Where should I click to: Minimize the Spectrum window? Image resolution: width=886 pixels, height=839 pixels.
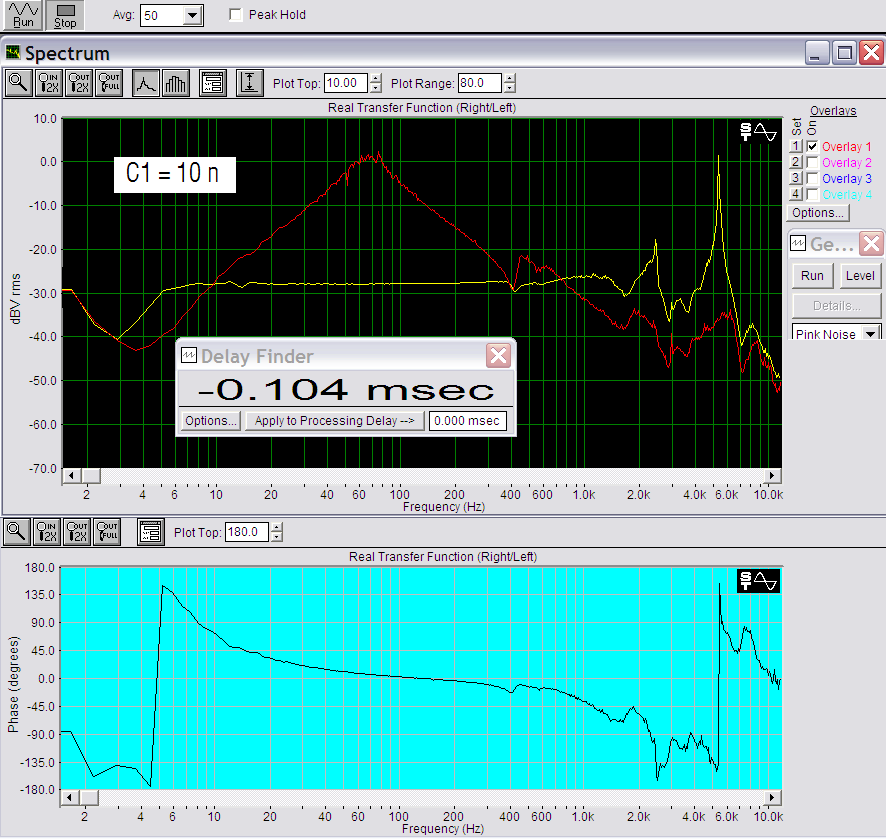[817, 53]
